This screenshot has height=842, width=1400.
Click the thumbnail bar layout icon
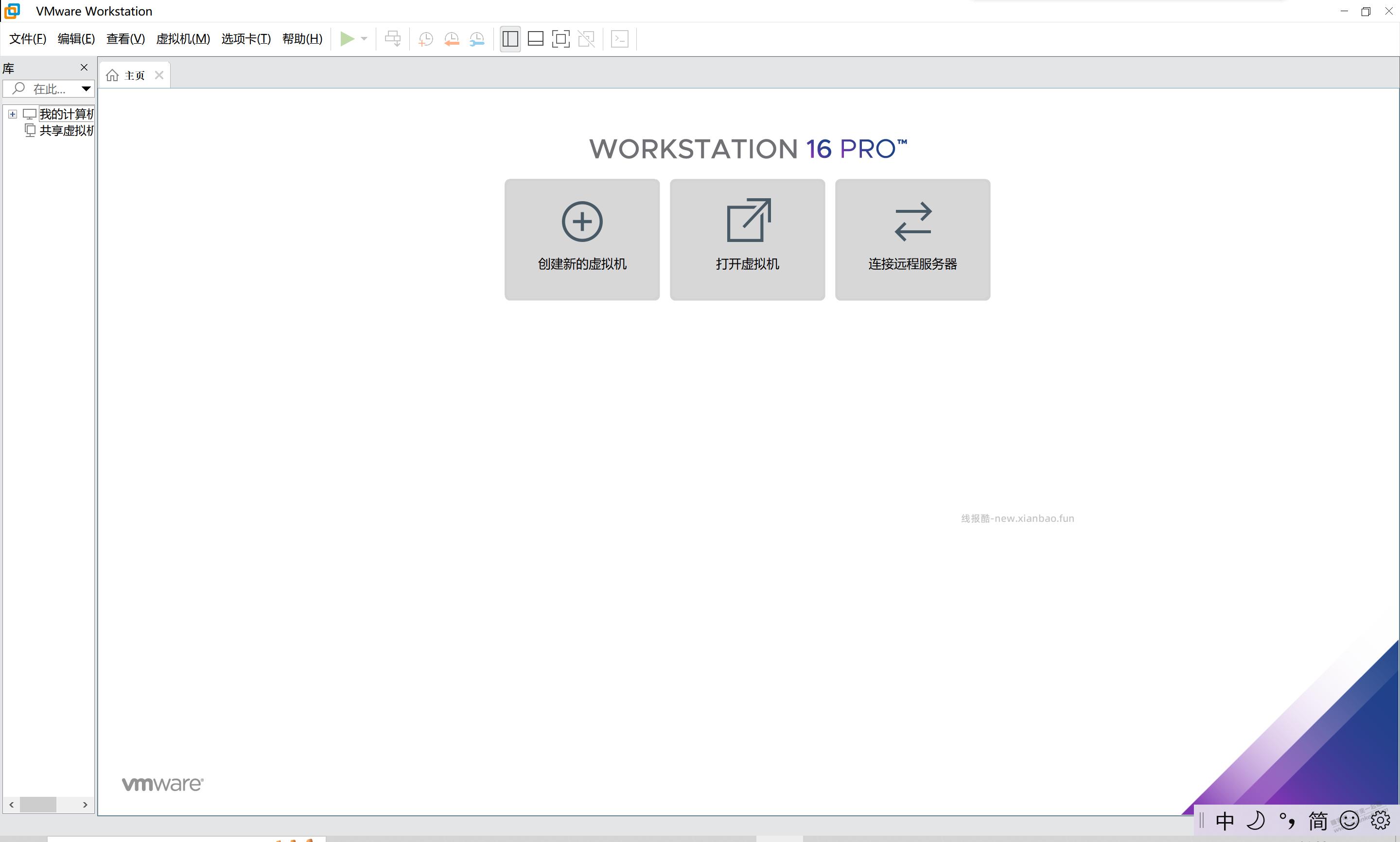tap(535, 38)
